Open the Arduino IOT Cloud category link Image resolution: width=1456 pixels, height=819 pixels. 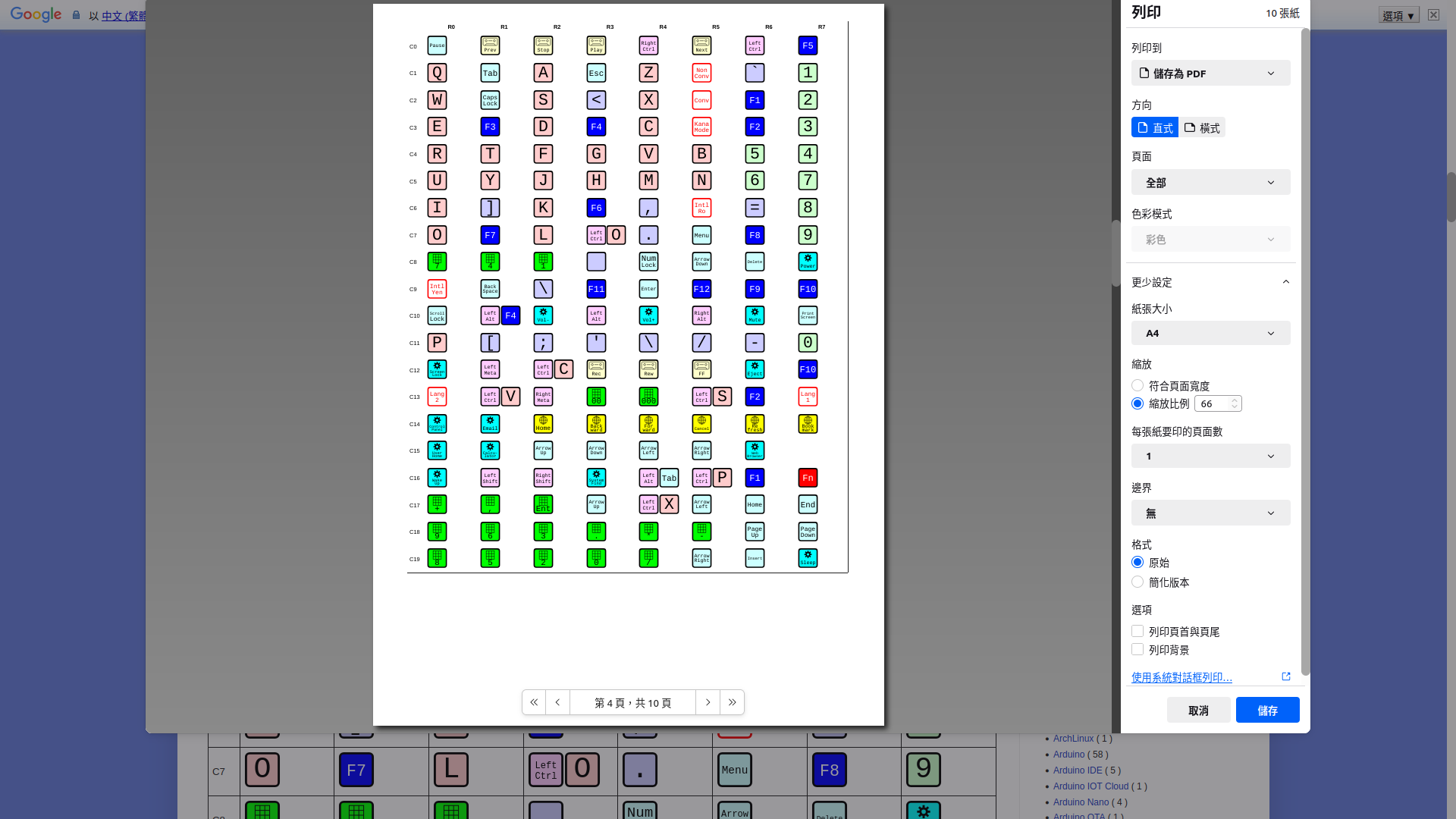[x=1090, y=786]
